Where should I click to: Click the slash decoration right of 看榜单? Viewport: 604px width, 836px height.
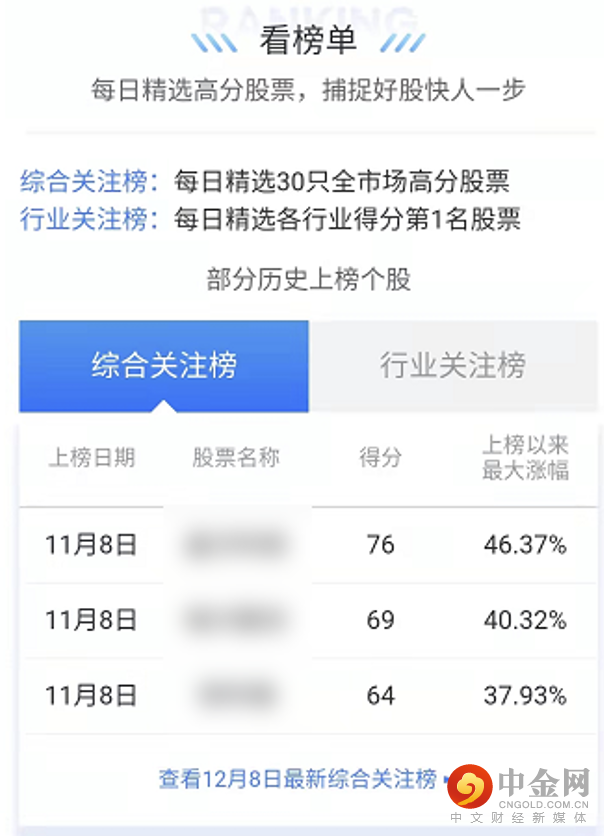pyautogui.click(x=403, y=42)
